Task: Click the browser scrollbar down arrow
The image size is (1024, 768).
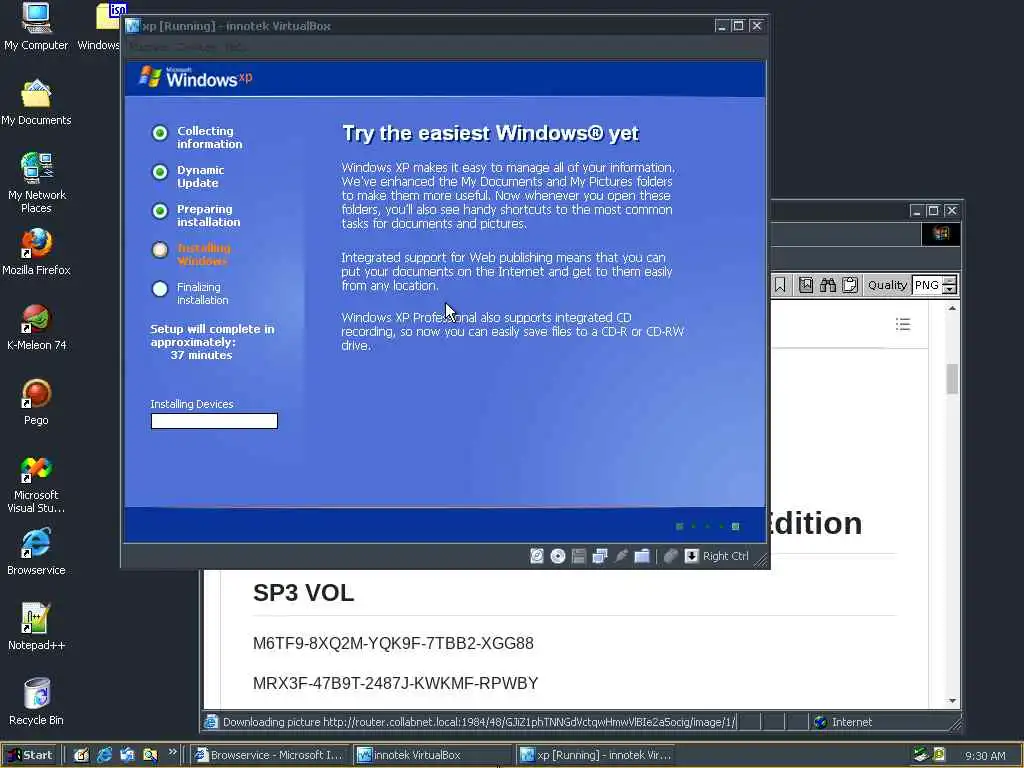Action: pyautogui.click(x=953, y=701)
